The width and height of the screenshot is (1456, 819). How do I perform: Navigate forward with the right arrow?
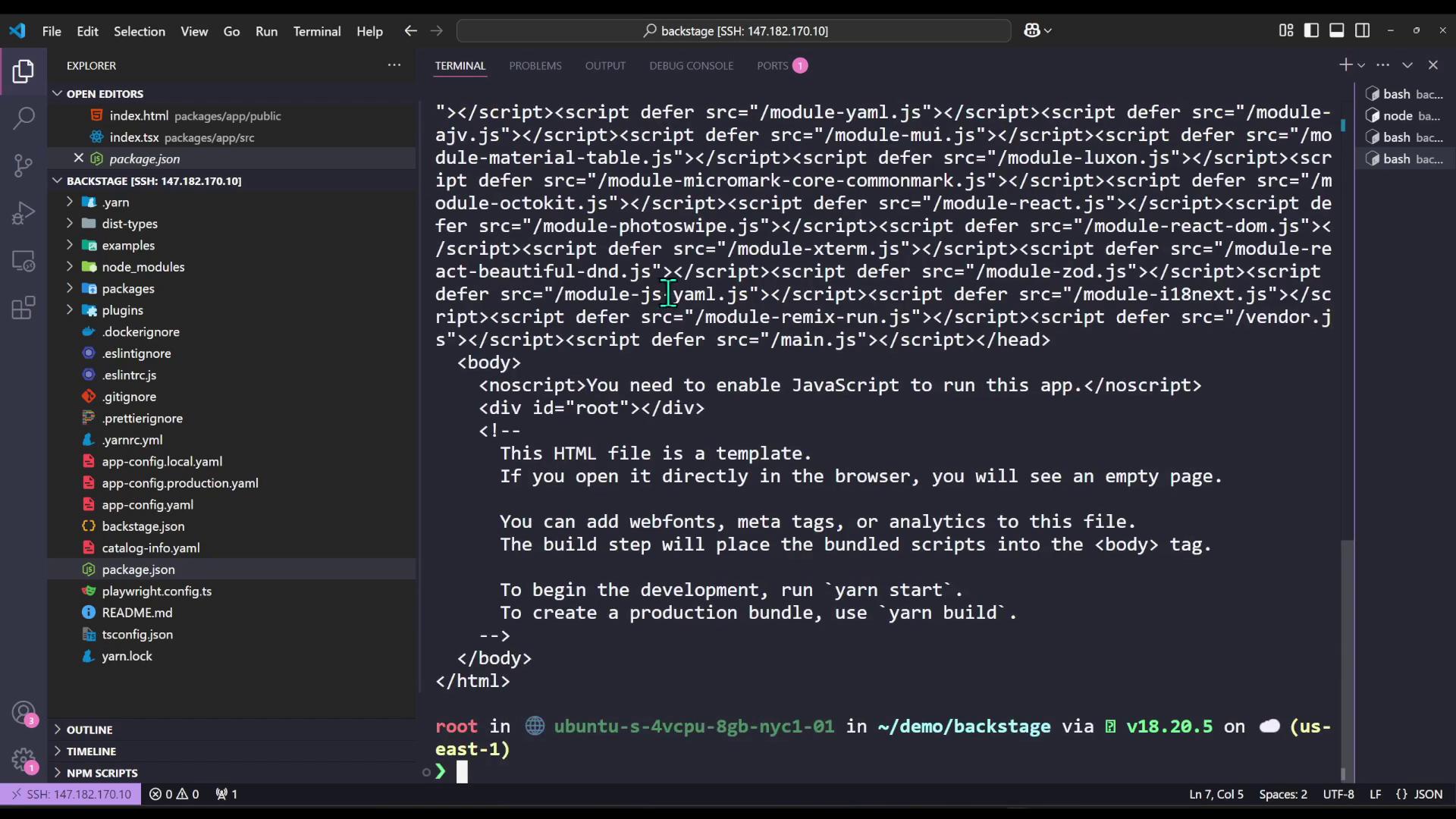[436, 30]
